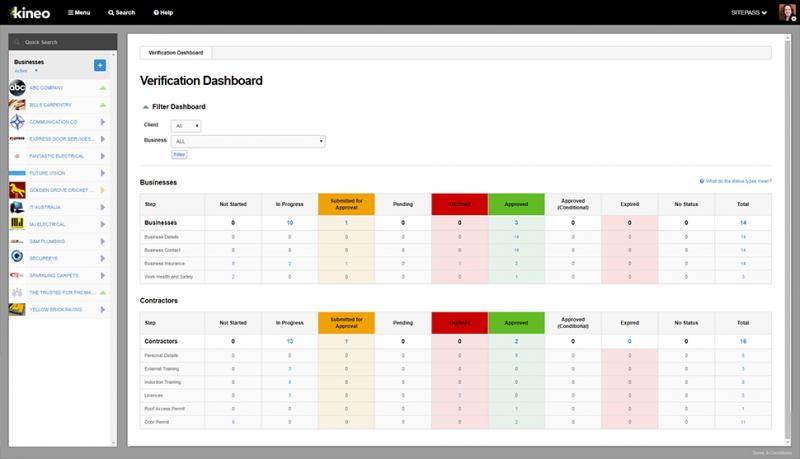Screen dimensions: 800x459
Task: Select the Verification Dashboard tab
Action: (176, 52)
